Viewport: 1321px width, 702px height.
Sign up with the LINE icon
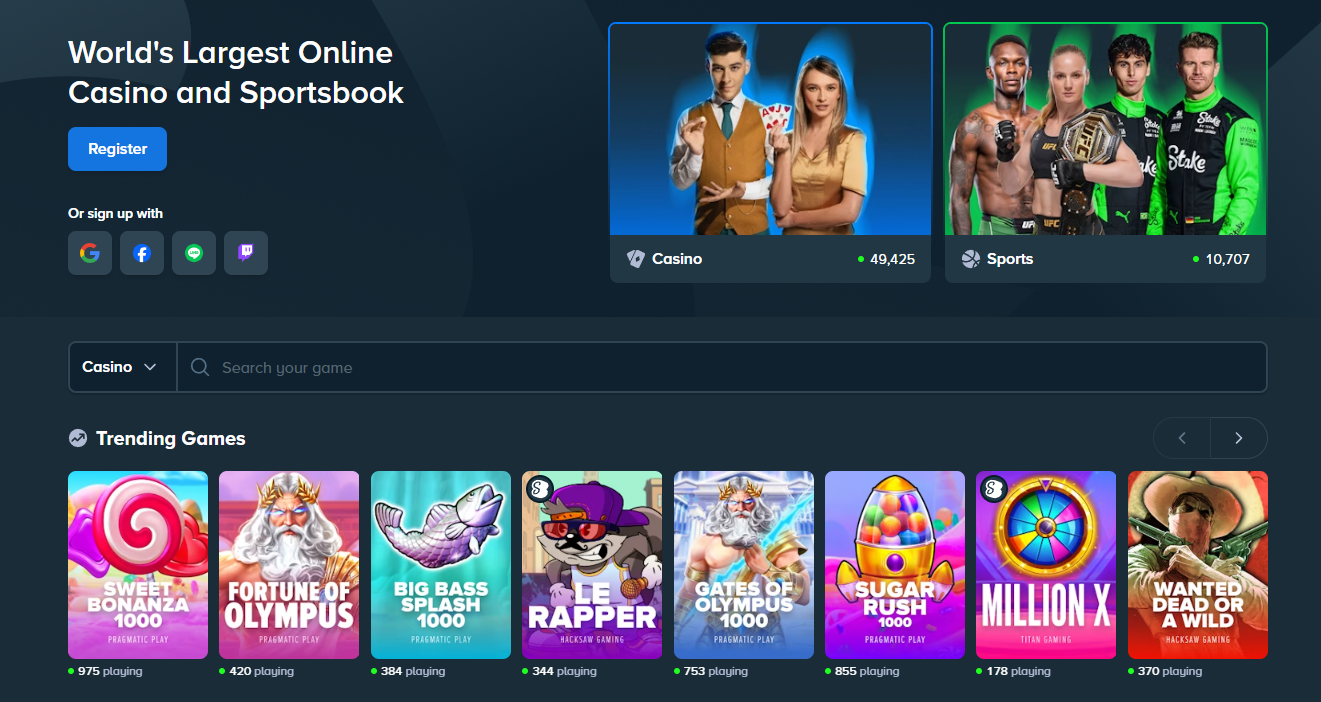pos(194,253)
